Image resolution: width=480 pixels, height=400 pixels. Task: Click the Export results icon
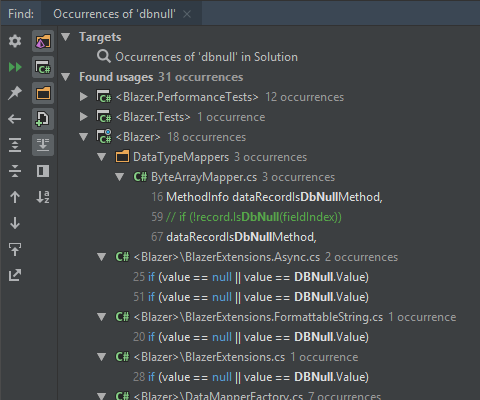(x=15, y=275)
